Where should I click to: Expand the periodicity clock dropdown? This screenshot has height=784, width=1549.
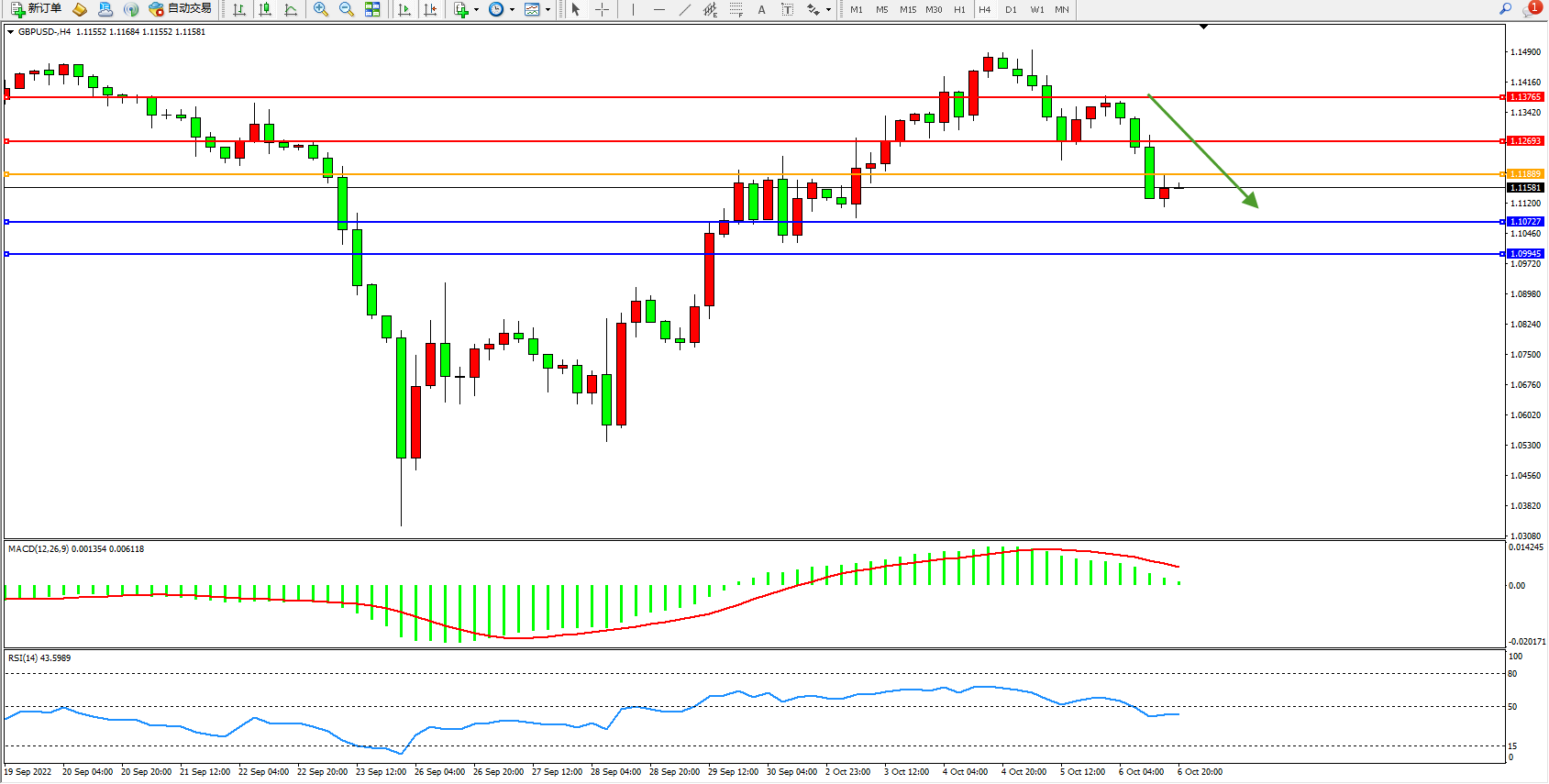coord(512,9)
